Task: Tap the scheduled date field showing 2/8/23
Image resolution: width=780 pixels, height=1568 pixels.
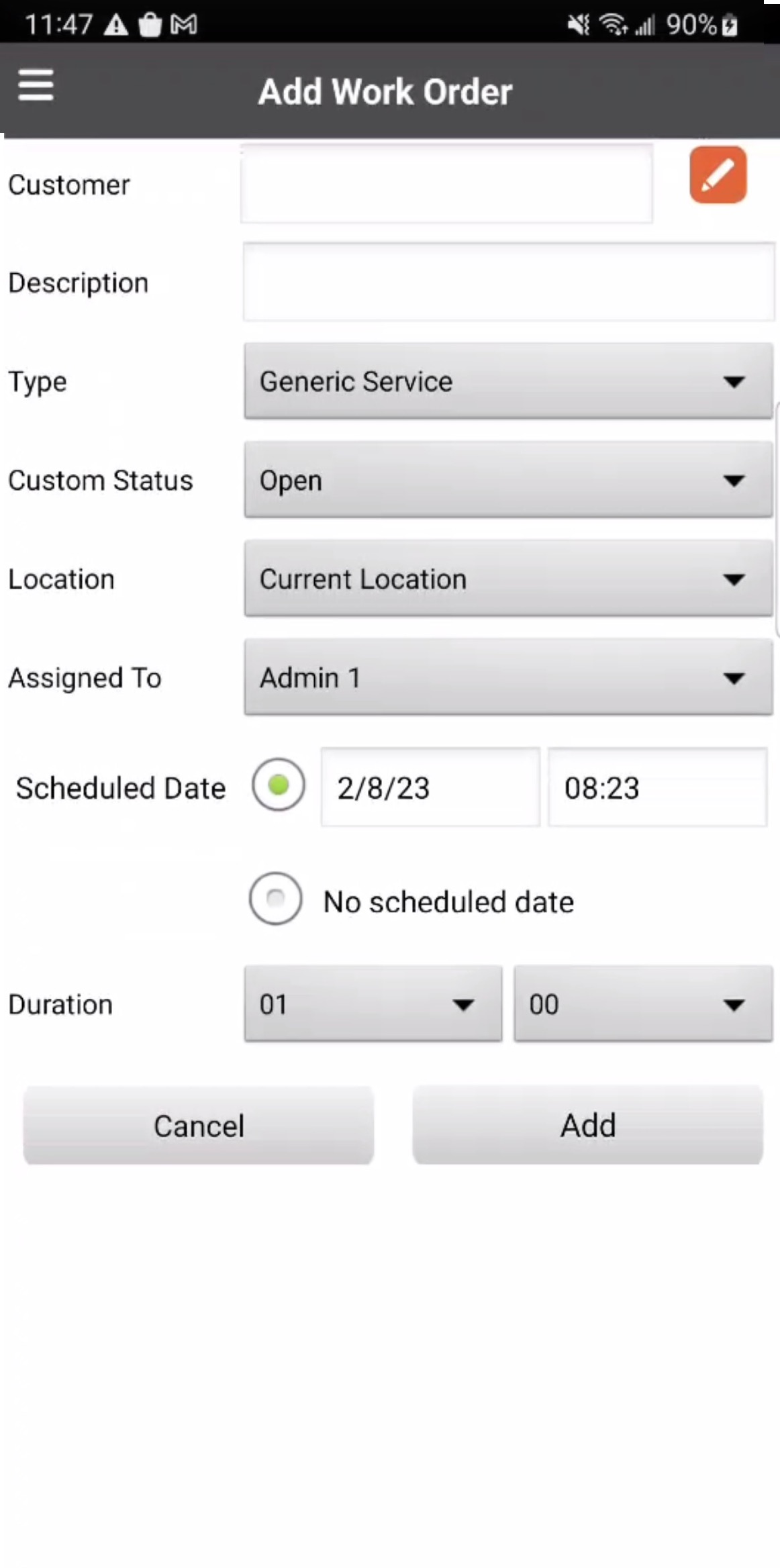Action: click(430, 787)
